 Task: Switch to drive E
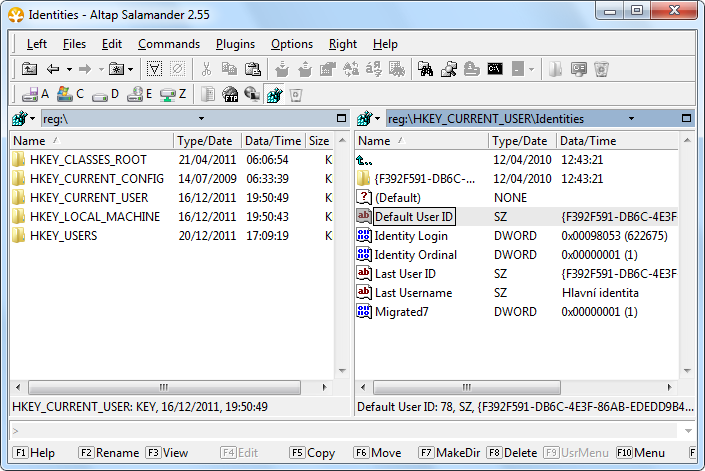(x=139, y=94)
